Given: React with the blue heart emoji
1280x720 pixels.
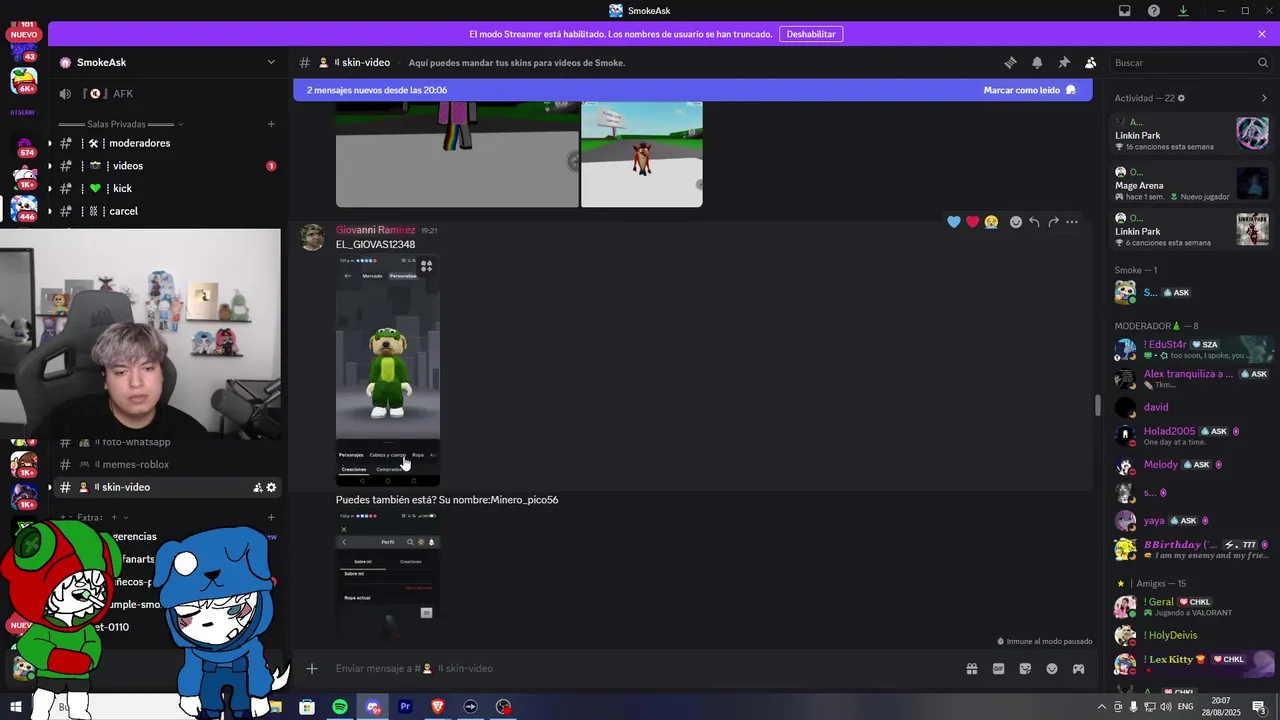Looking at the screenshot, I should 954,222.
